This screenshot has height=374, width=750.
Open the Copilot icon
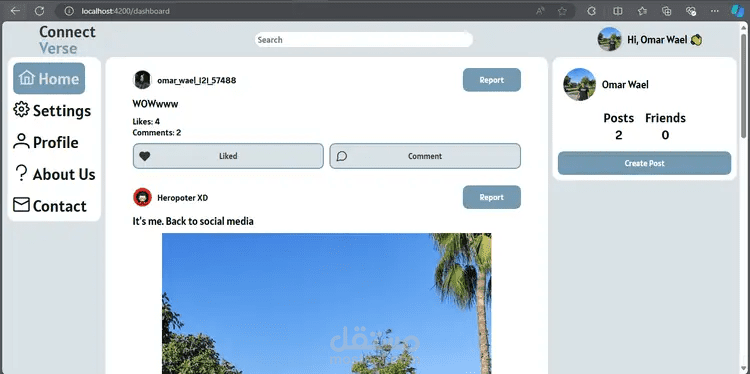point(737,11)
